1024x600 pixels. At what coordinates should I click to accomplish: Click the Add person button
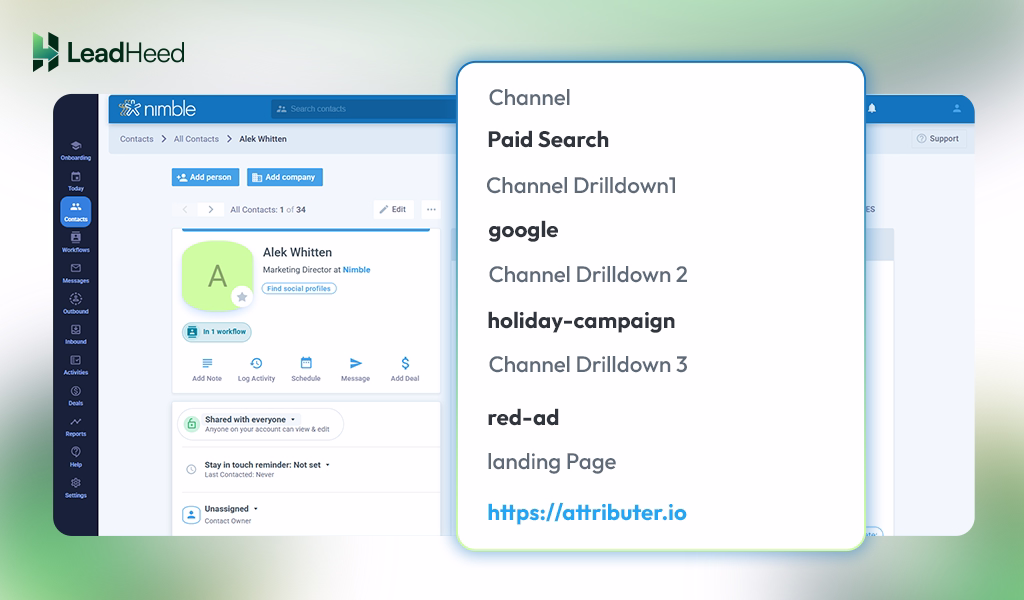[204, 177]
